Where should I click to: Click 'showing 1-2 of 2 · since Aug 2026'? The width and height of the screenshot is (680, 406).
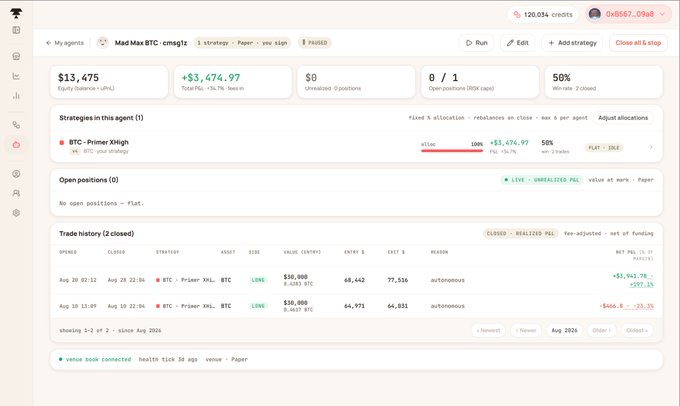click(110, 331)
